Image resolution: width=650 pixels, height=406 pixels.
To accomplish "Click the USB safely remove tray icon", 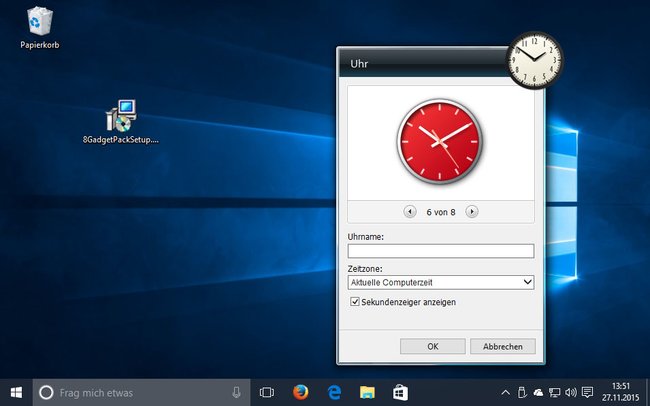I will (x=522, y=392).
